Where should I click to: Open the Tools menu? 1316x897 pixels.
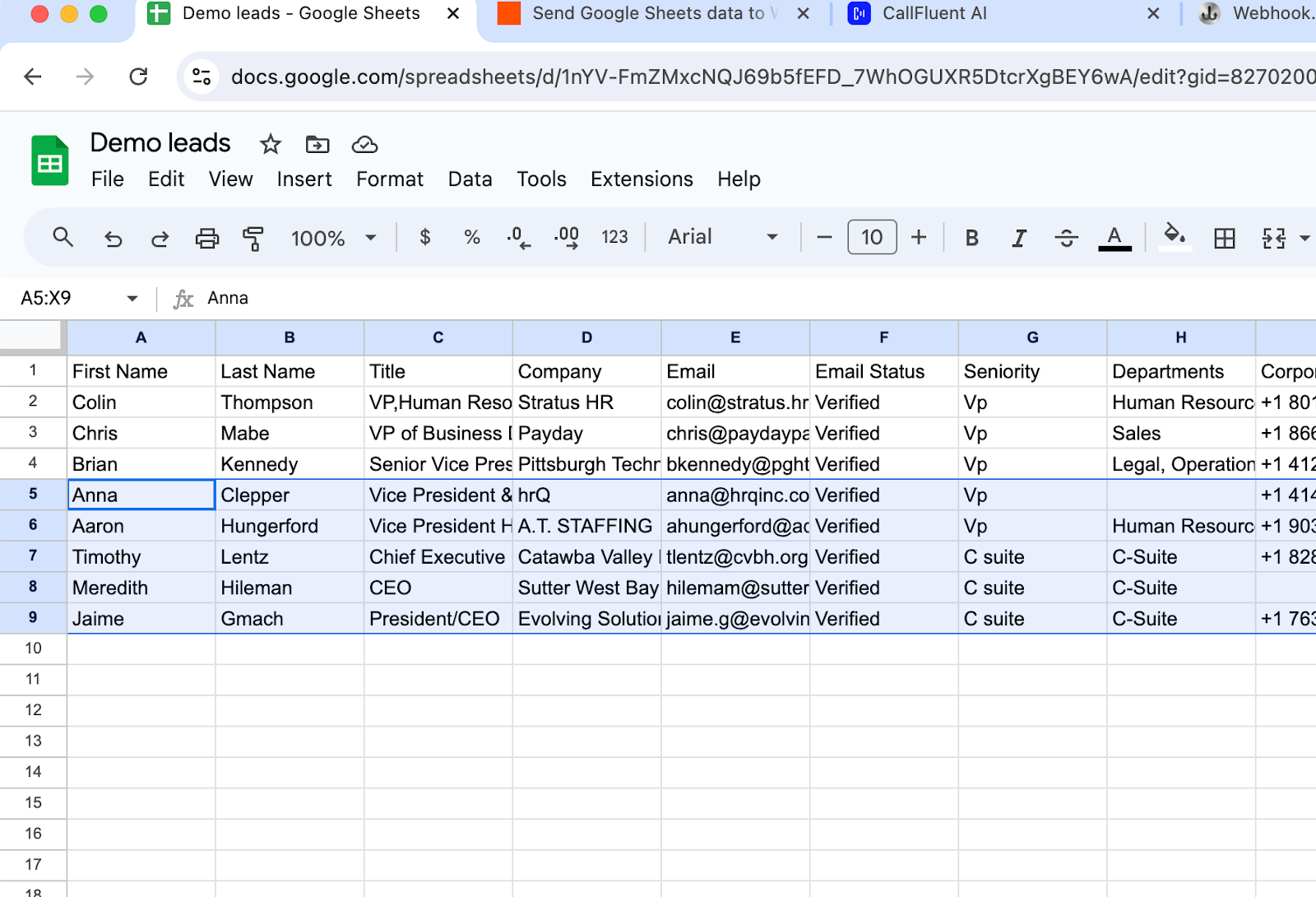coord(541,179)
